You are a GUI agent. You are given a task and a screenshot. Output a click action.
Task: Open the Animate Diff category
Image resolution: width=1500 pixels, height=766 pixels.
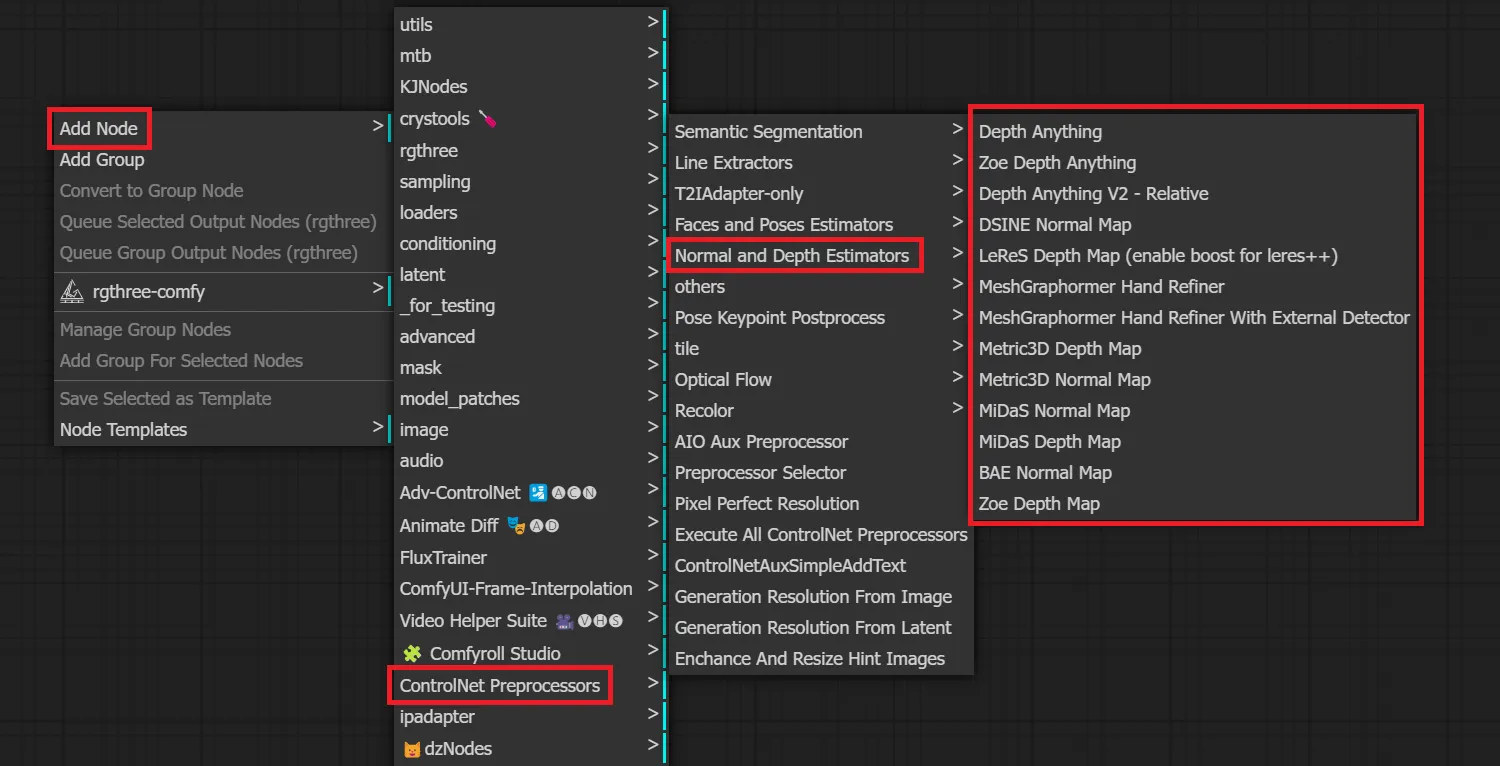coord(530,525)
